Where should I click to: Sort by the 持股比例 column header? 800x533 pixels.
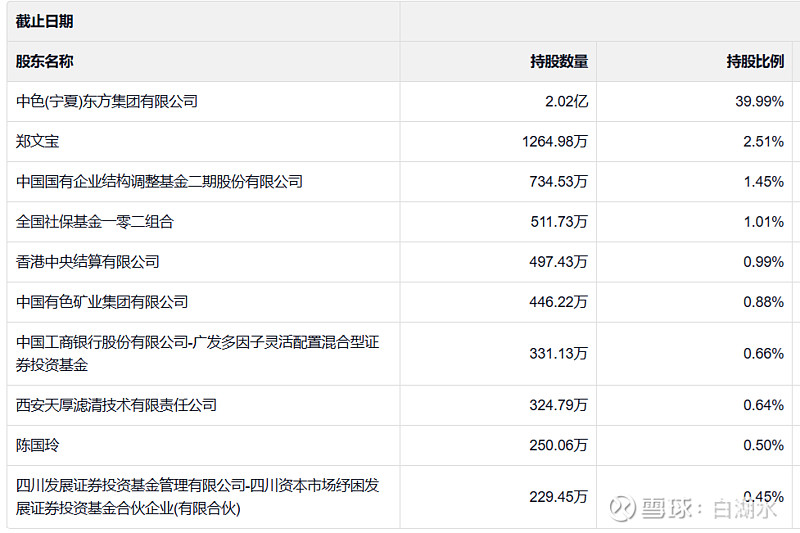755,61
